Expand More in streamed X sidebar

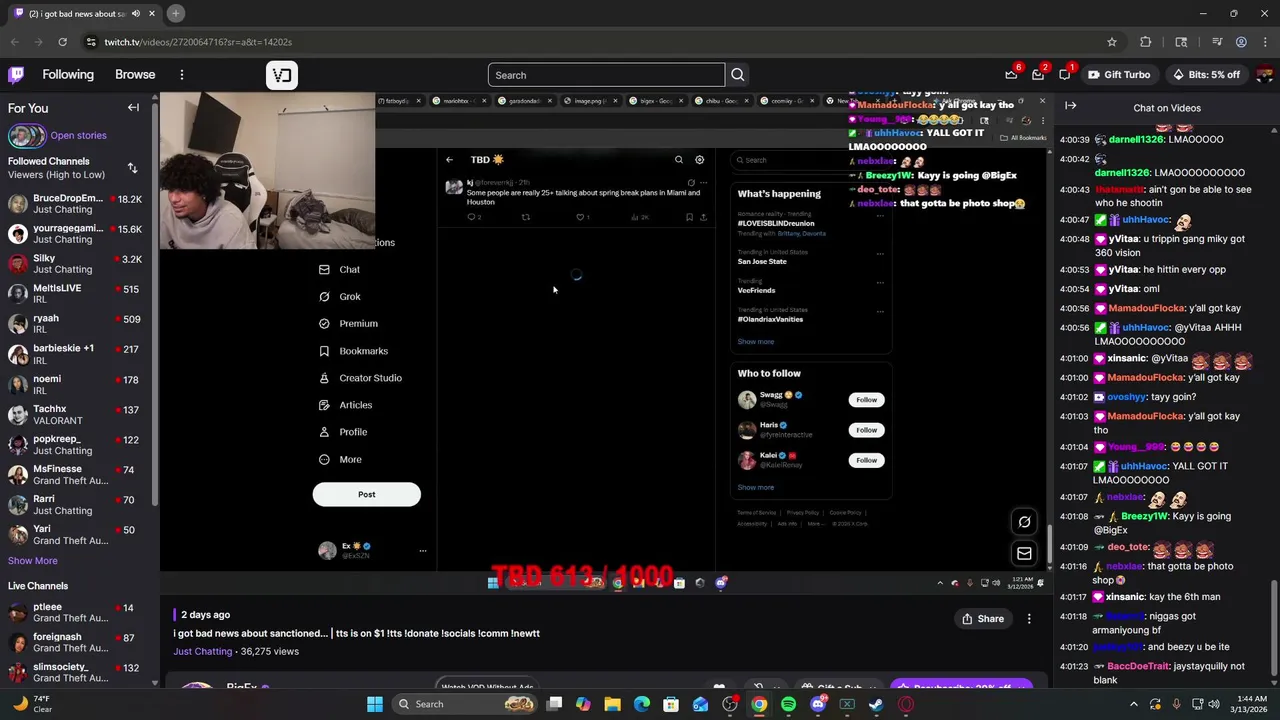click(x=340, y=460)
